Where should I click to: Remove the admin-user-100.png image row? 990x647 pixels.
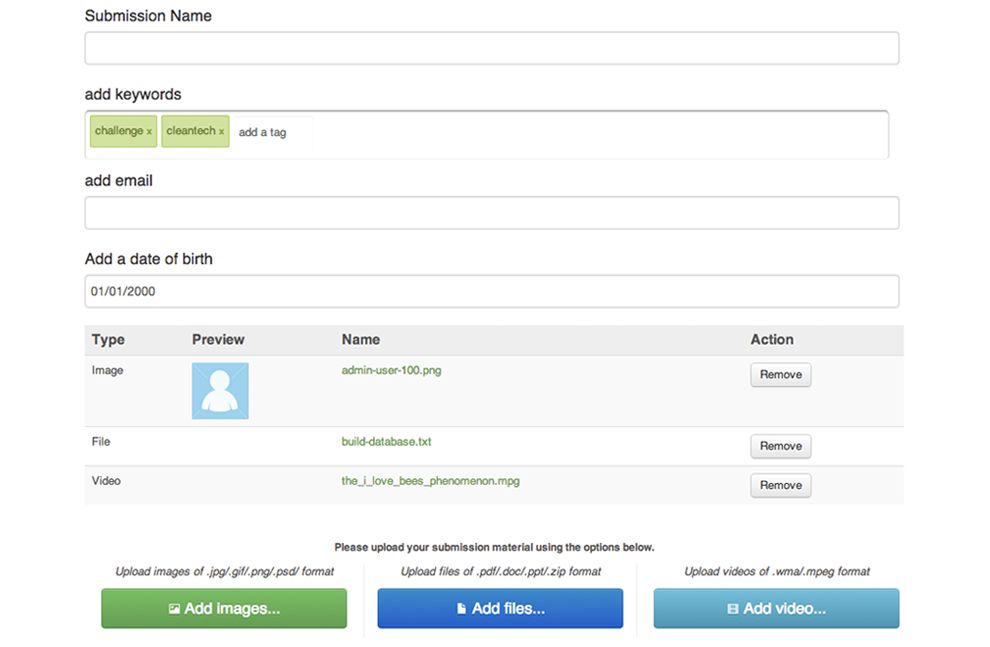click(x=780, y=375)
